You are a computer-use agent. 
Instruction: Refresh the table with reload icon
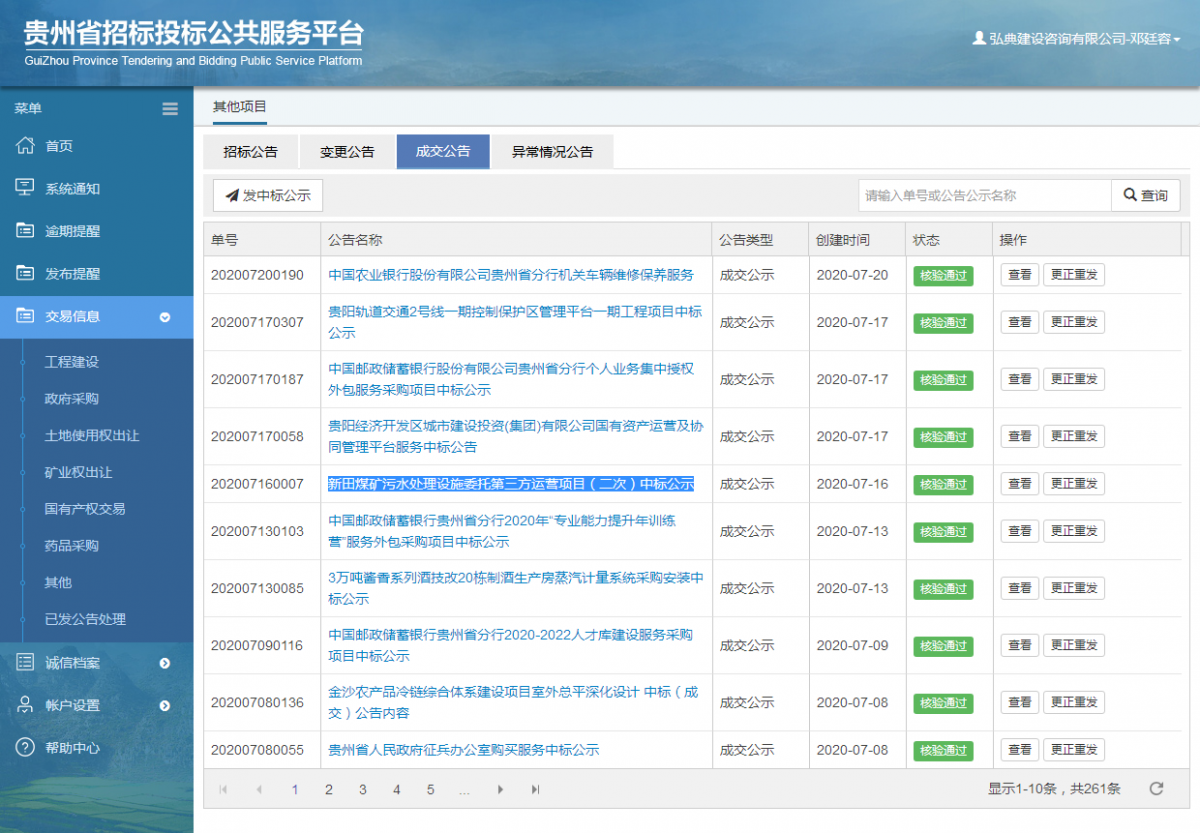coord(1156,788)
